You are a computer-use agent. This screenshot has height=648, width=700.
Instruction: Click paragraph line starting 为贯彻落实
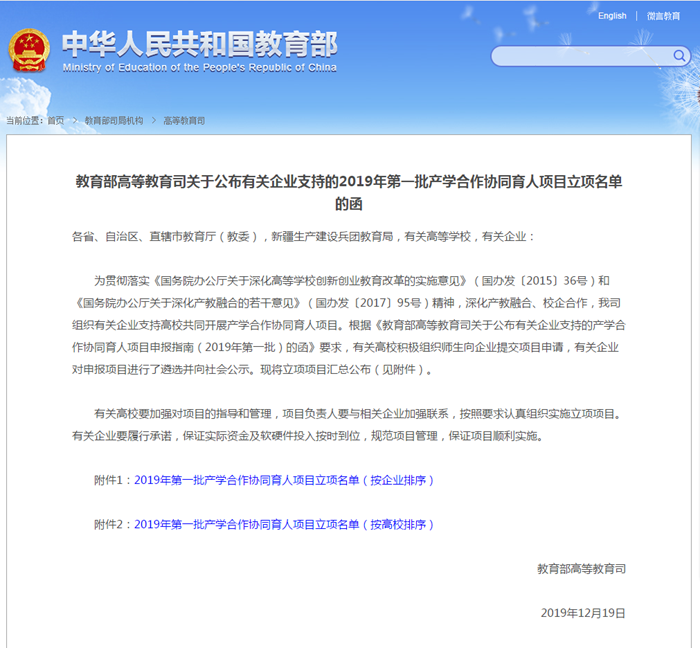point(352,281)
